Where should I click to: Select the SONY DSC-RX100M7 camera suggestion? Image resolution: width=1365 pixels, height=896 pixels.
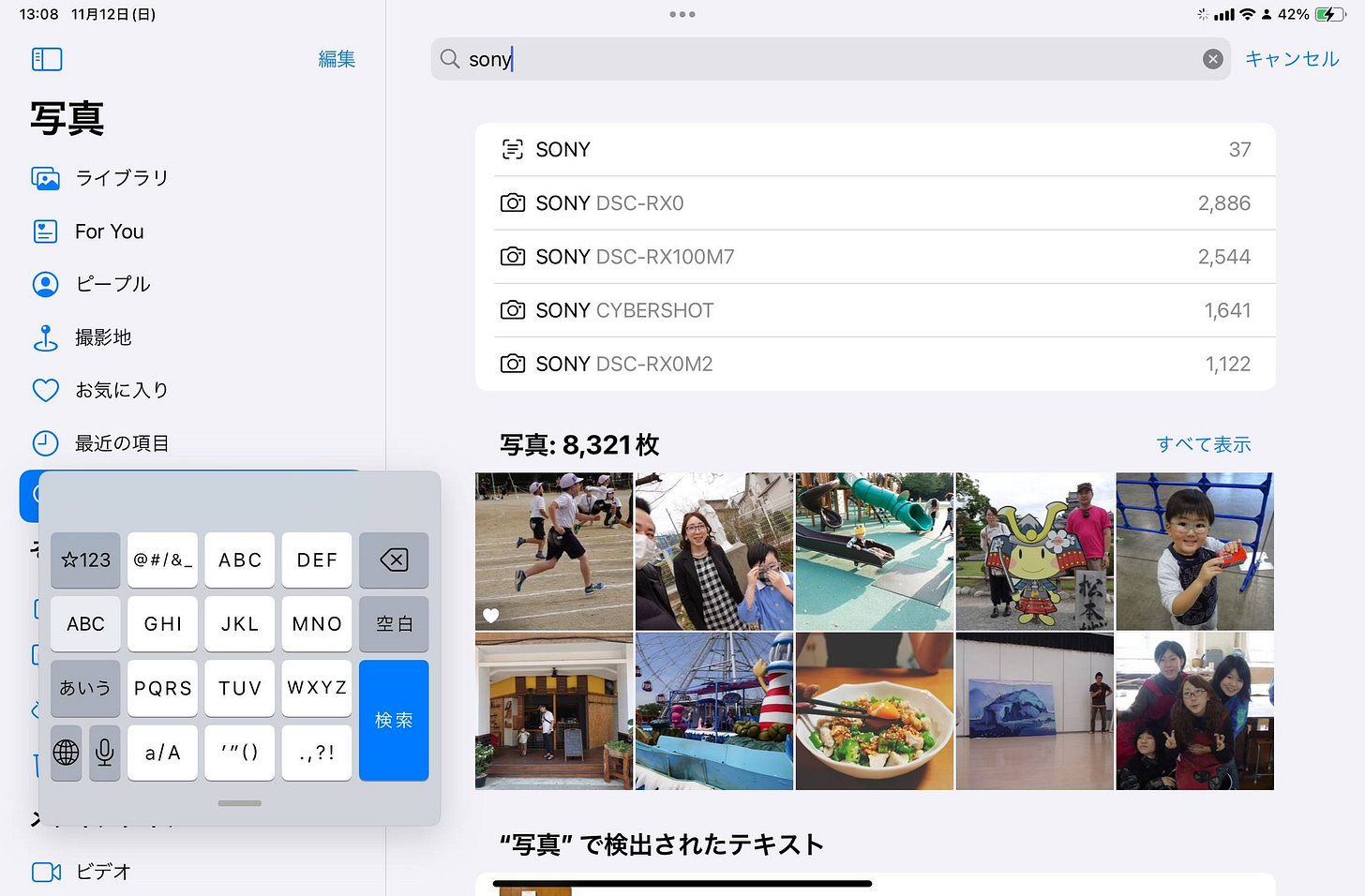tap(876, 257)
